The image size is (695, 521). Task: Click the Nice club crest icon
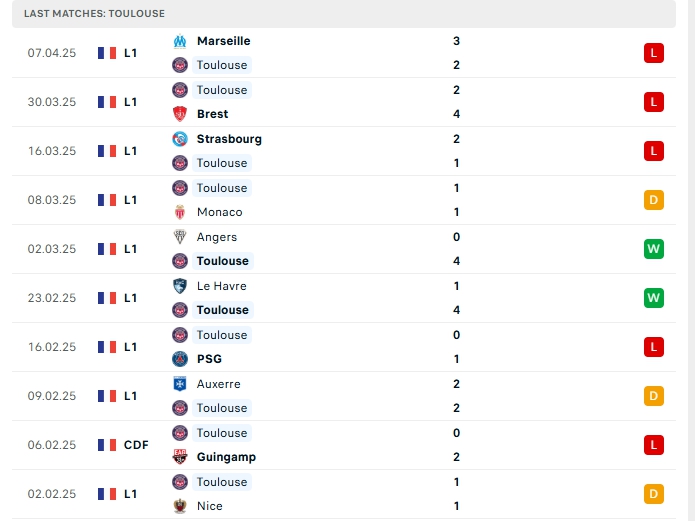click(180, 506)
